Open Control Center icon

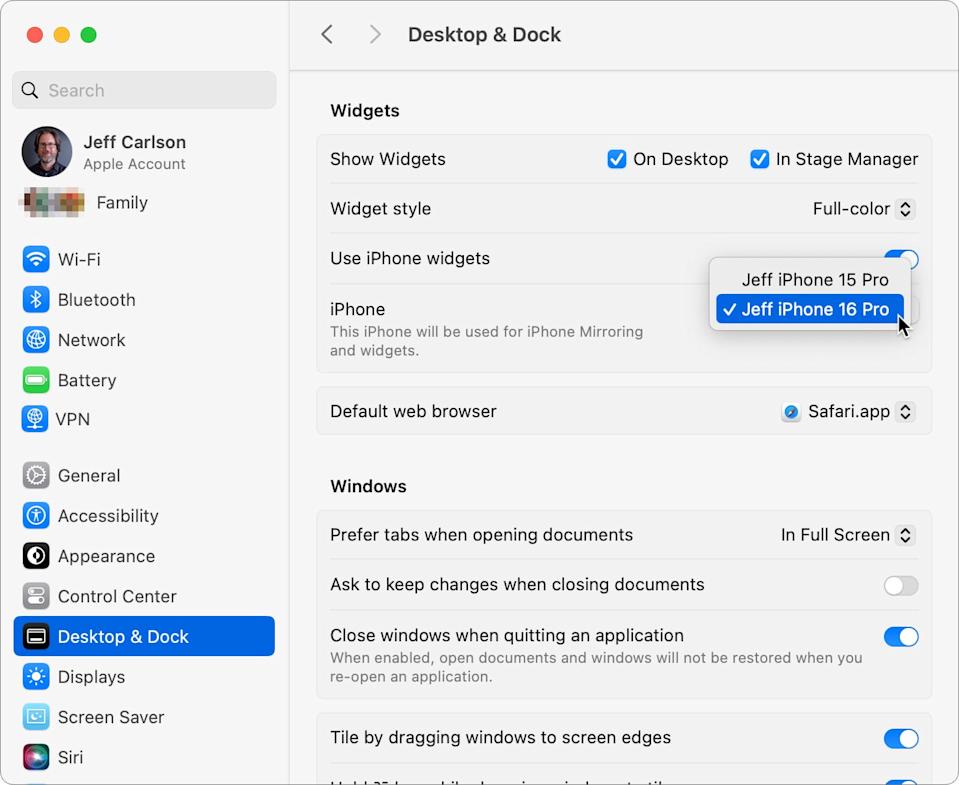[36, 596]
